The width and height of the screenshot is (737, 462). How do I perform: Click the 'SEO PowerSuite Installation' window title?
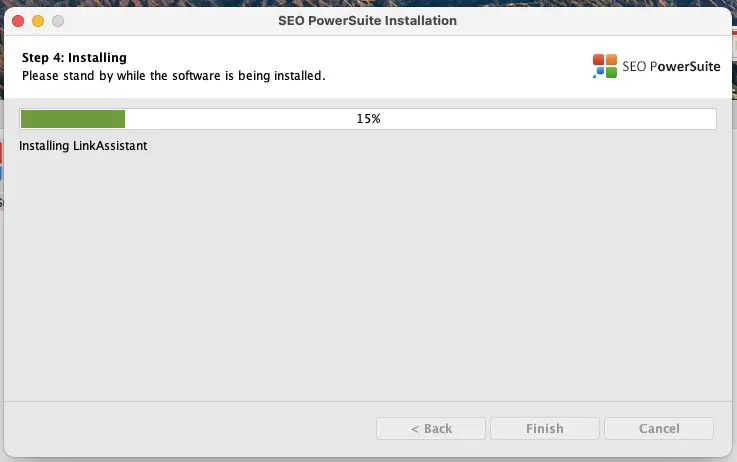[x=368, y=20]
